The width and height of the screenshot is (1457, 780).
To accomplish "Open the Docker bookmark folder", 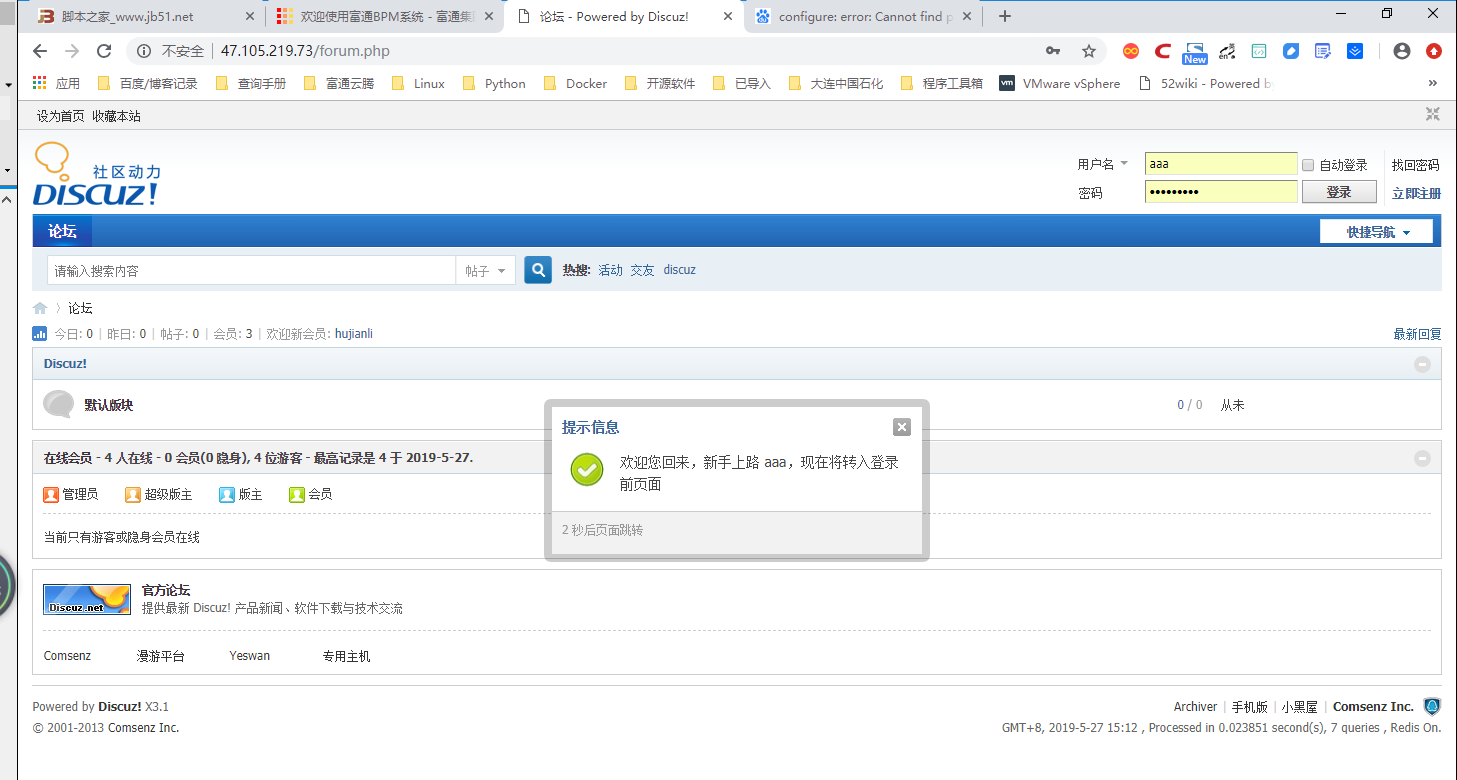I will coord(575,83).
